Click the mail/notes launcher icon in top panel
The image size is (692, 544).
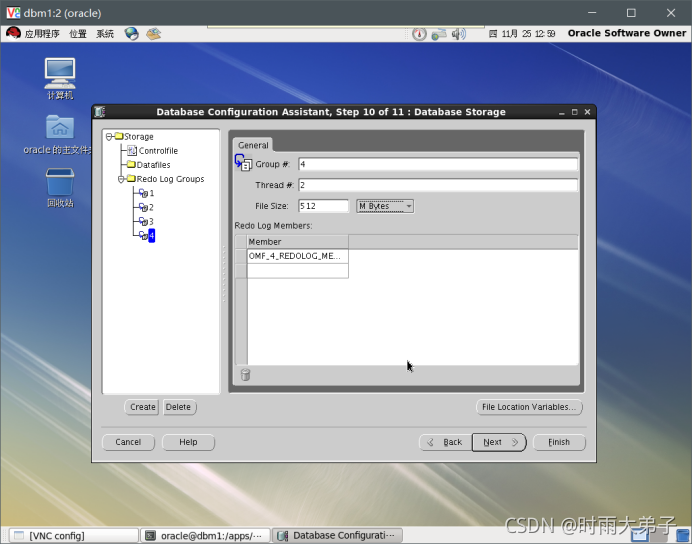154,34
